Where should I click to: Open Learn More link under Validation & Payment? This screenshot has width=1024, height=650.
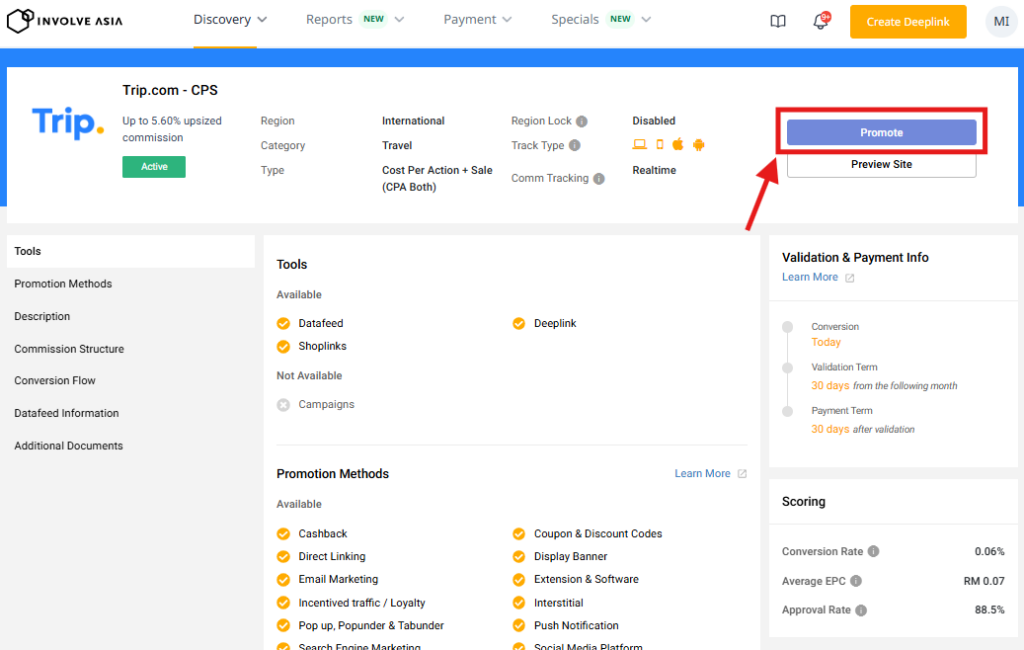coord(810,277)
